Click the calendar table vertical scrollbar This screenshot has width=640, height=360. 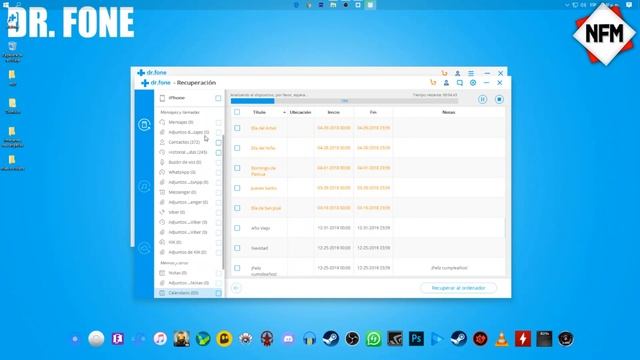tap(505, 229)
